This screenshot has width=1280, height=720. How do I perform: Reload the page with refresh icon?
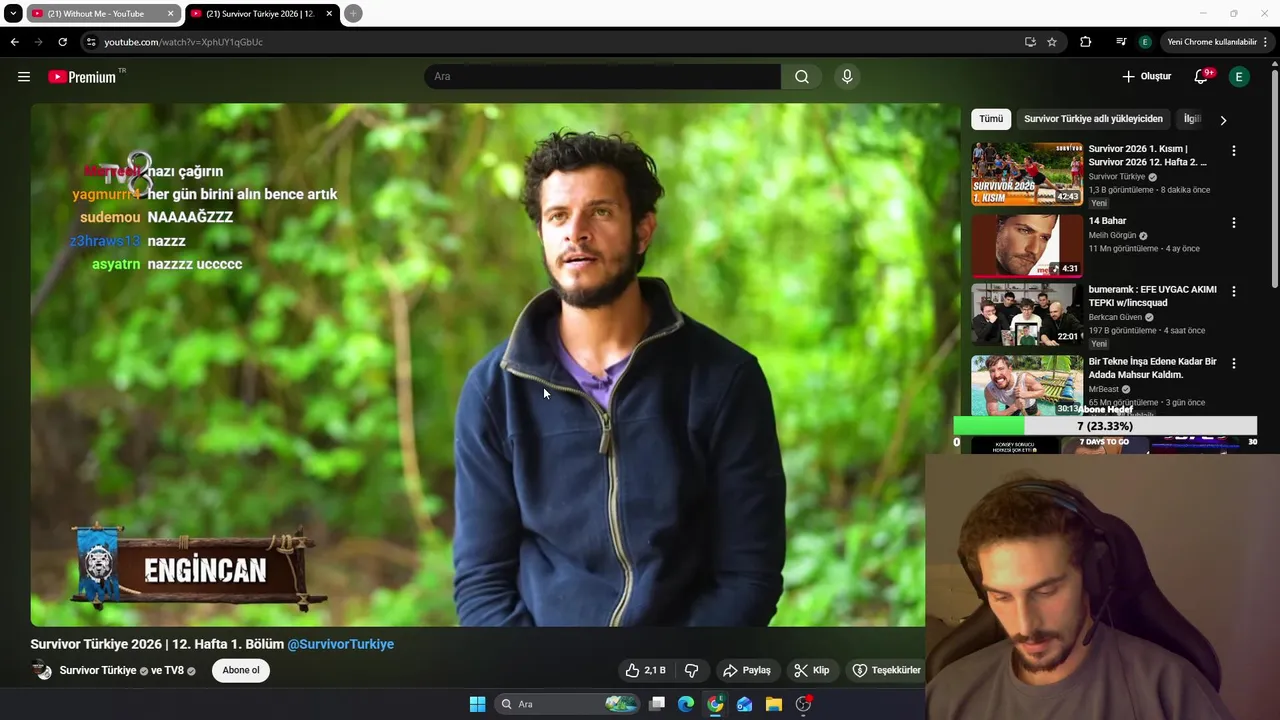click(62, 42)
